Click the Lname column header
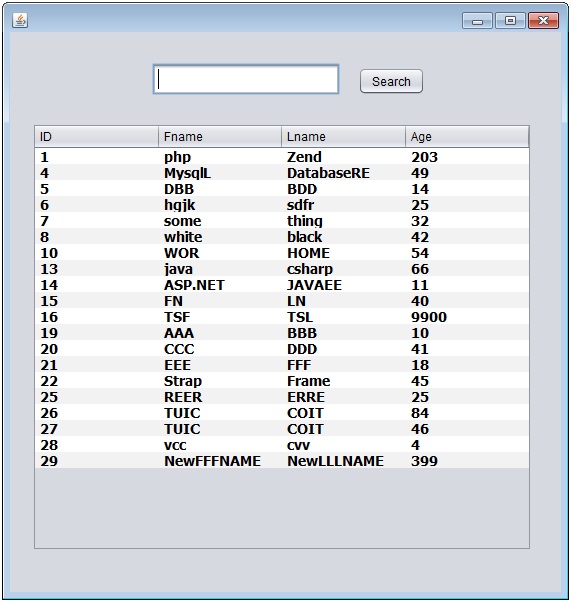The height and width of the screenshot is (603, 571). tap(343, 137)
